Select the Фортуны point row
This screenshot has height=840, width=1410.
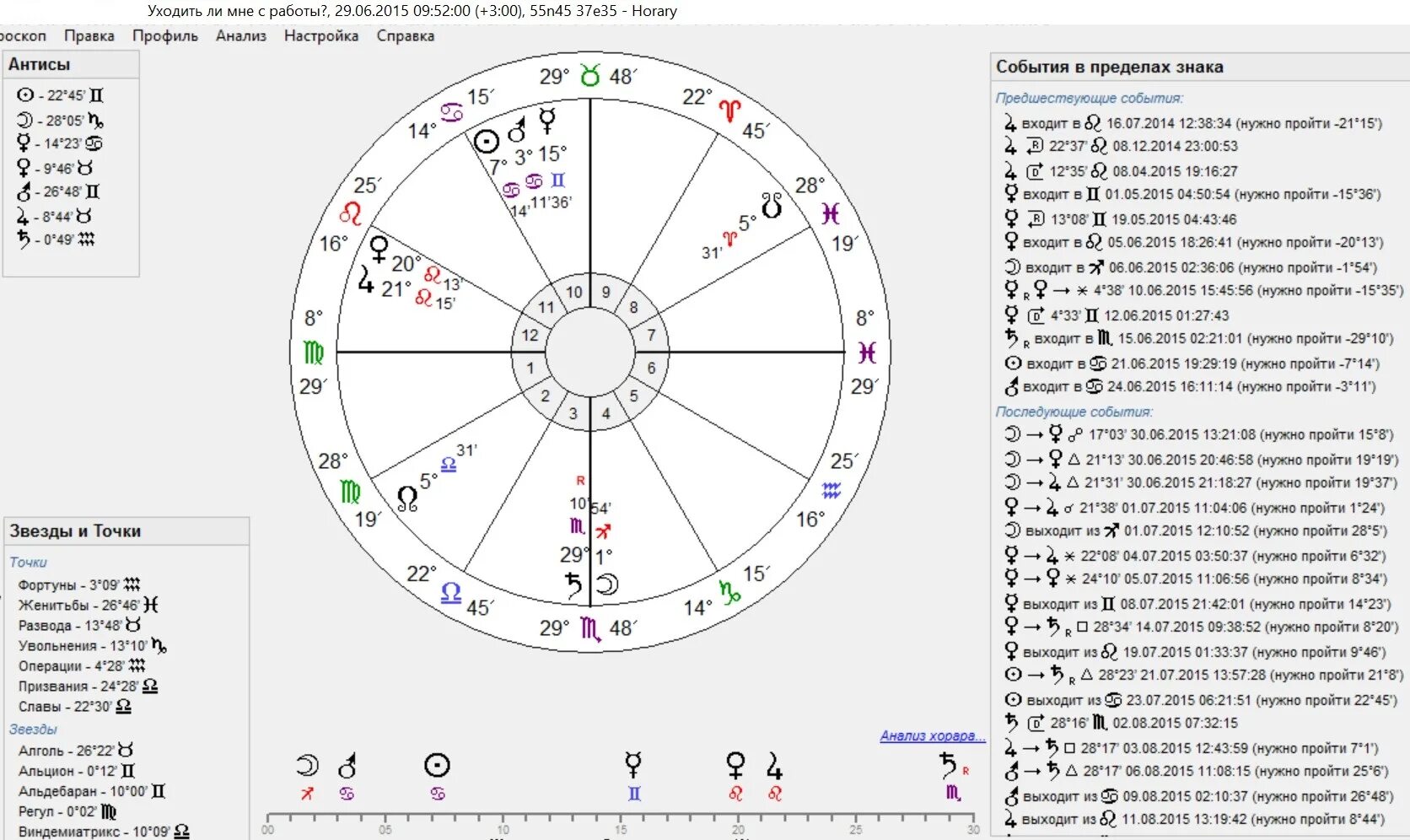click(x=78, y=584)
